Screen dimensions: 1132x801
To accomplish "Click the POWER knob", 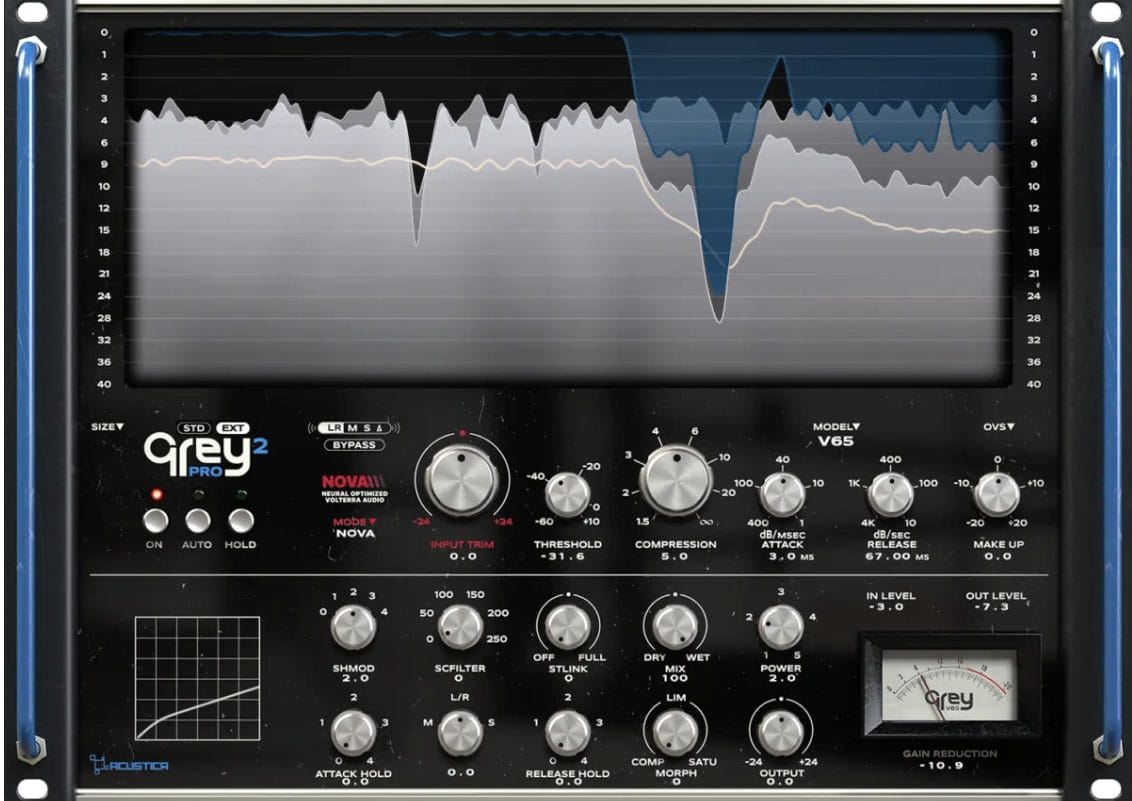I will [x=781, y=627].
